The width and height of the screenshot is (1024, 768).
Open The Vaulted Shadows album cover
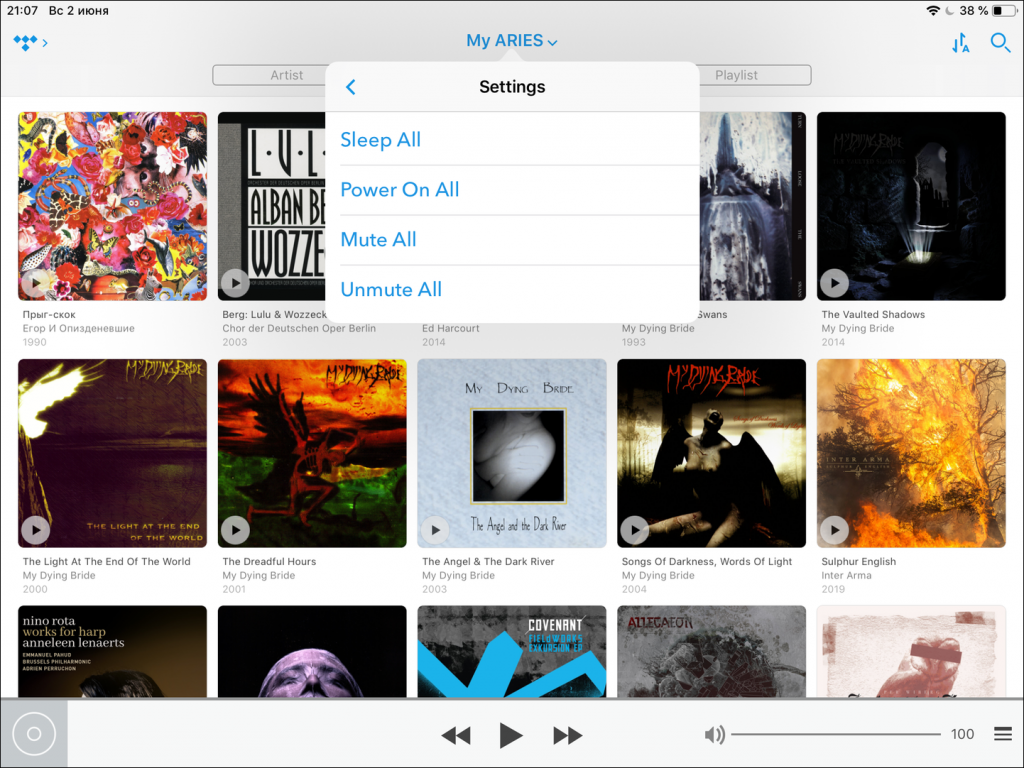[x=911, y=206]
